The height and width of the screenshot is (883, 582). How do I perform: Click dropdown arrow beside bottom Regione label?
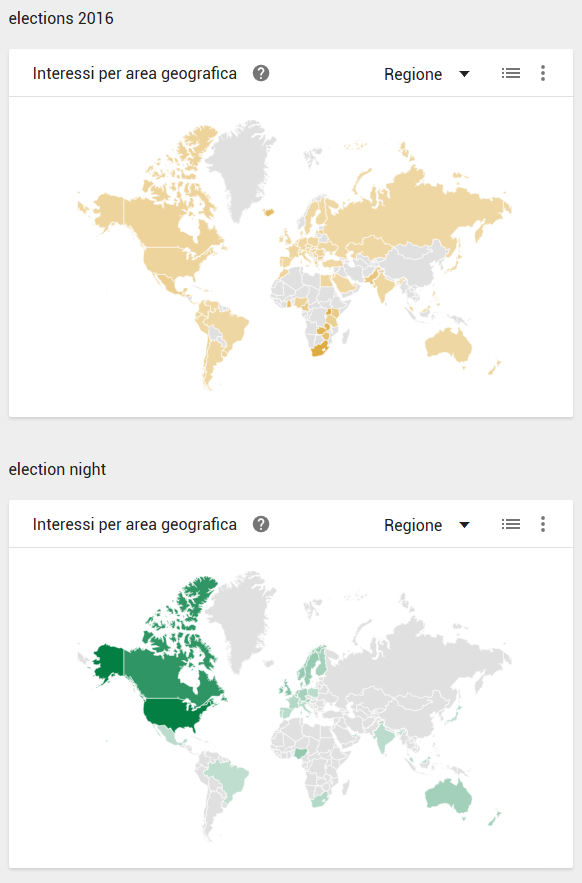464,525
